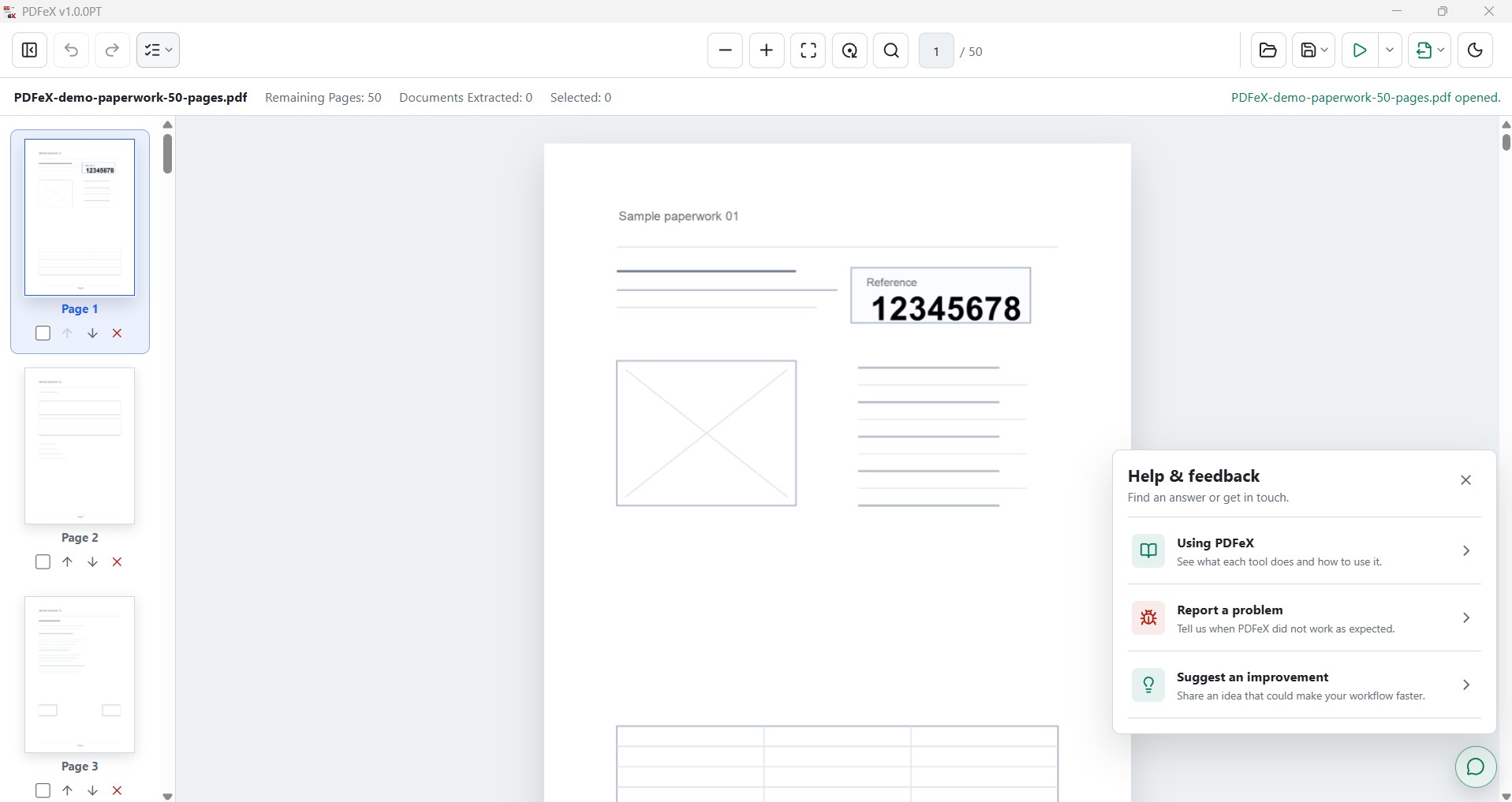This screenshot has height=802, width=1512.
Task: Click the redo arrow button
Action: (x=112, y=50)
